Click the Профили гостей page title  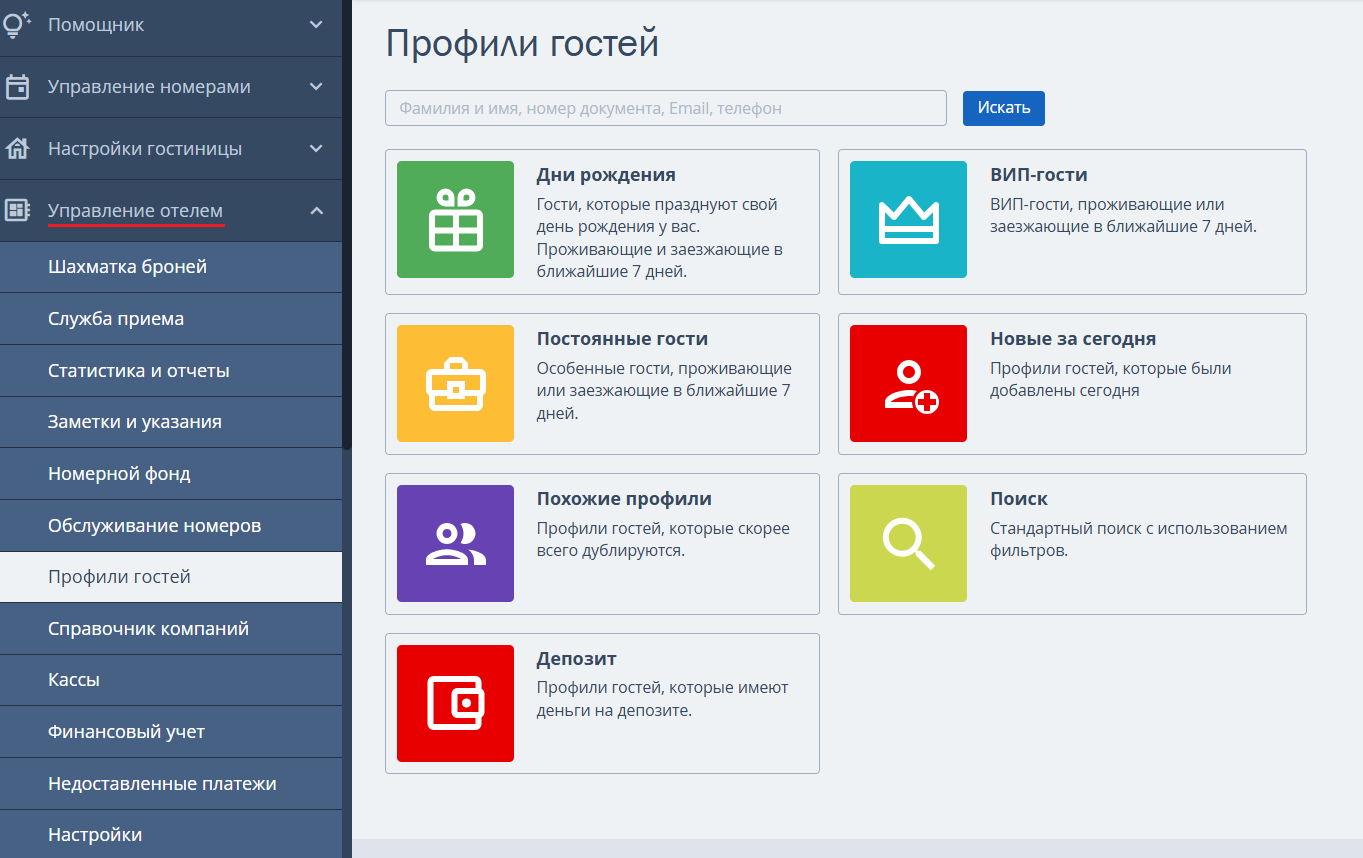tap(522, 45)
